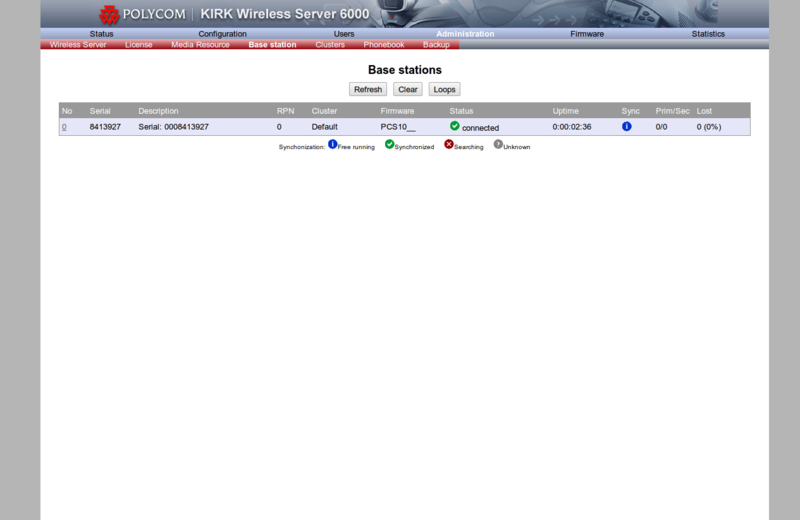This screenshot has height=520, width=800.
Task: Click the green Synchronized legend icon
Action: coord(389,144)
